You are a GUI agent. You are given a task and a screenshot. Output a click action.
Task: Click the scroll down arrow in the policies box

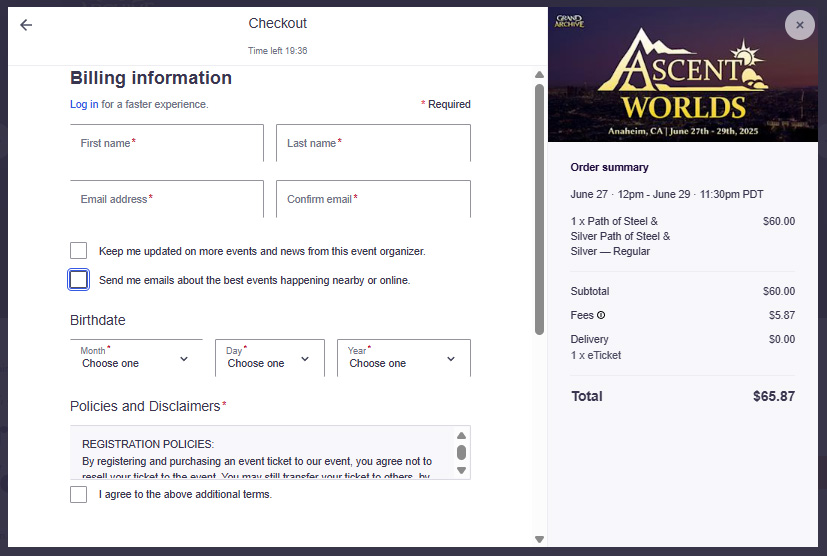coord(461,471)
